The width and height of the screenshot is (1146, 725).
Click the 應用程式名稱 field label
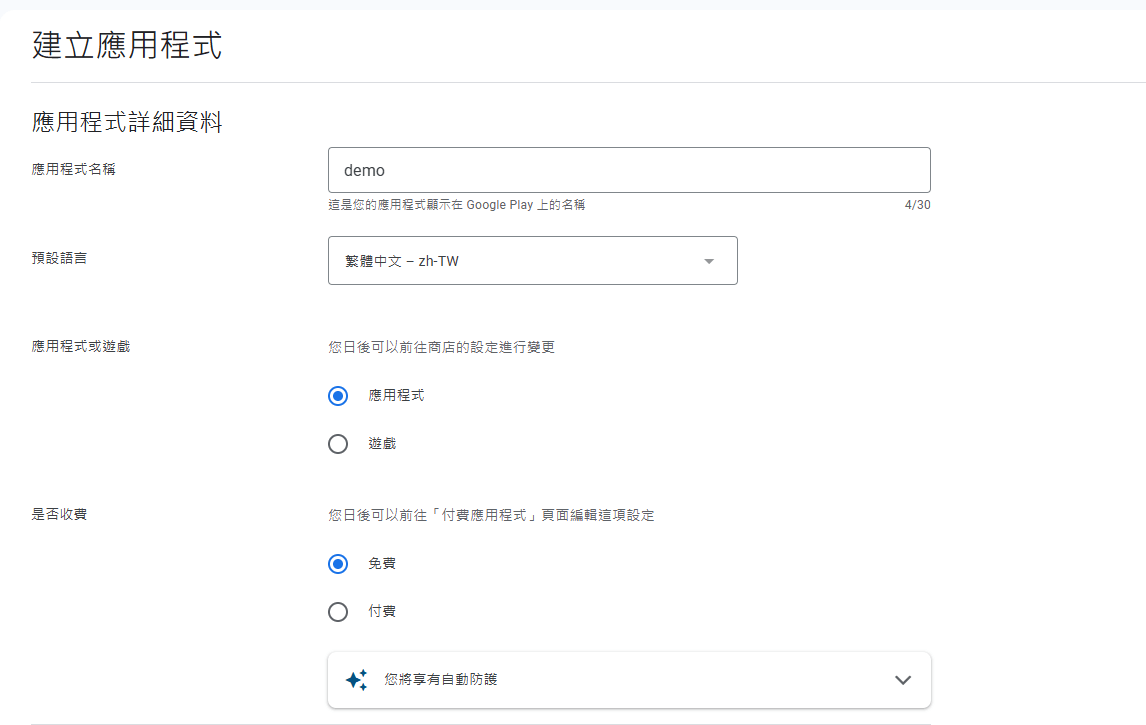pyautogui.click(x=73, y=170)
